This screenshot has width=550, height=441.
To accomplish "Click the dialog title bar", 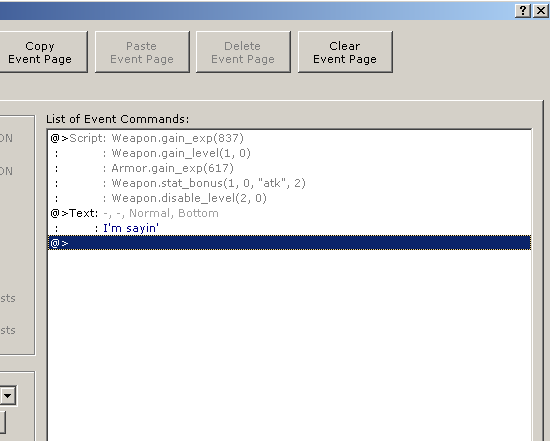I will (x=256, y=11).
